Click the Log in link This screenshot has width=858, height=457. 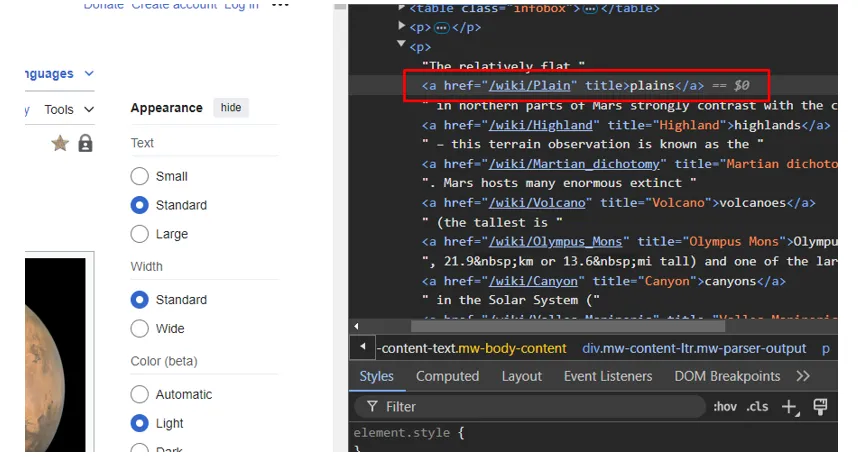pyautogui.click(x=241, y=5)
